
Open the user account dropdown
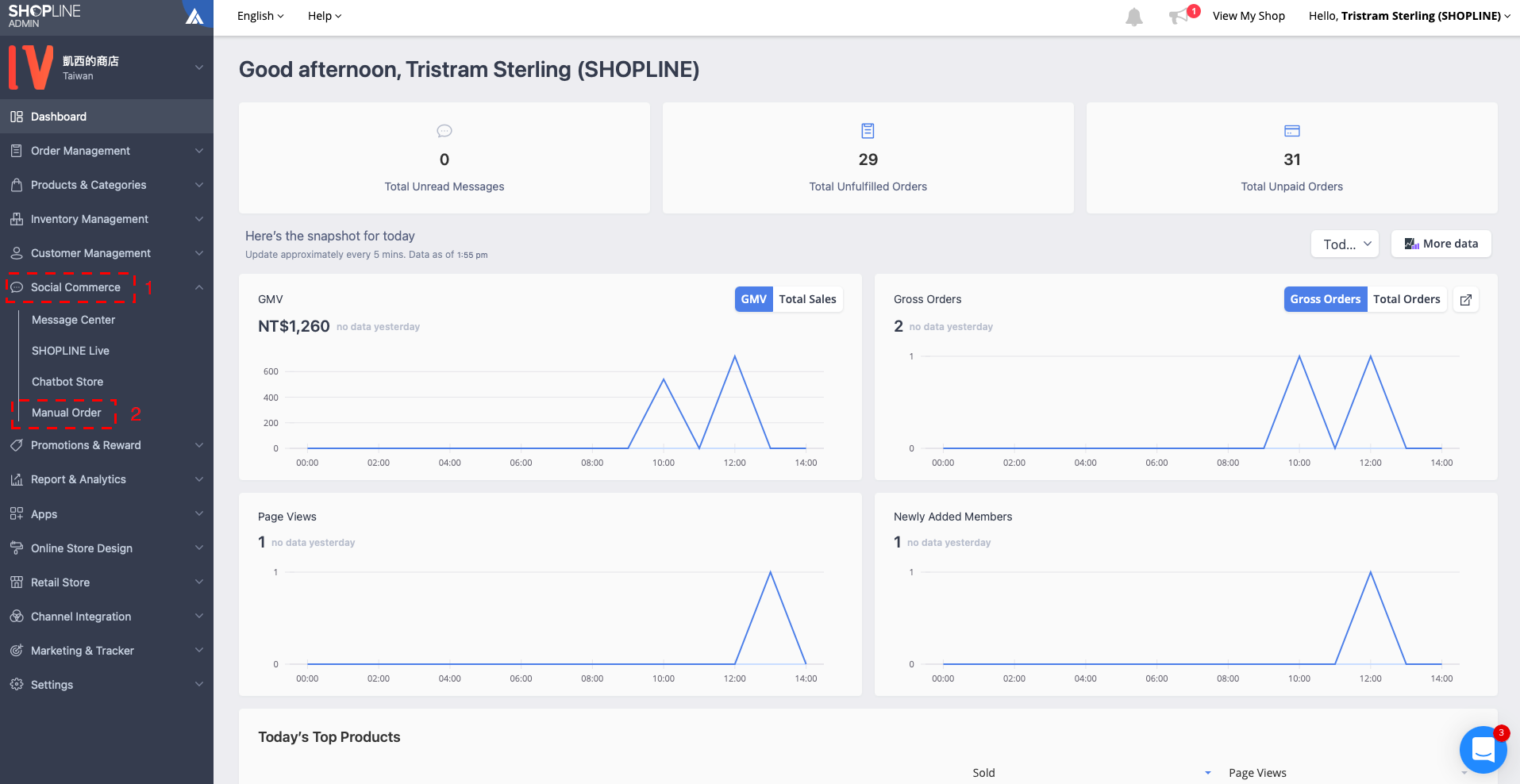[x=1409, y=16]
